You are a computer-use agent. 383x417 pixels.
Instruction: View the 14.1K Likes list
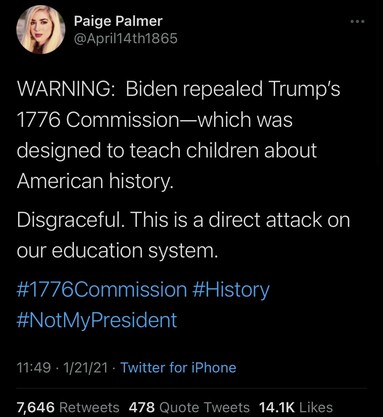(296, 407)
